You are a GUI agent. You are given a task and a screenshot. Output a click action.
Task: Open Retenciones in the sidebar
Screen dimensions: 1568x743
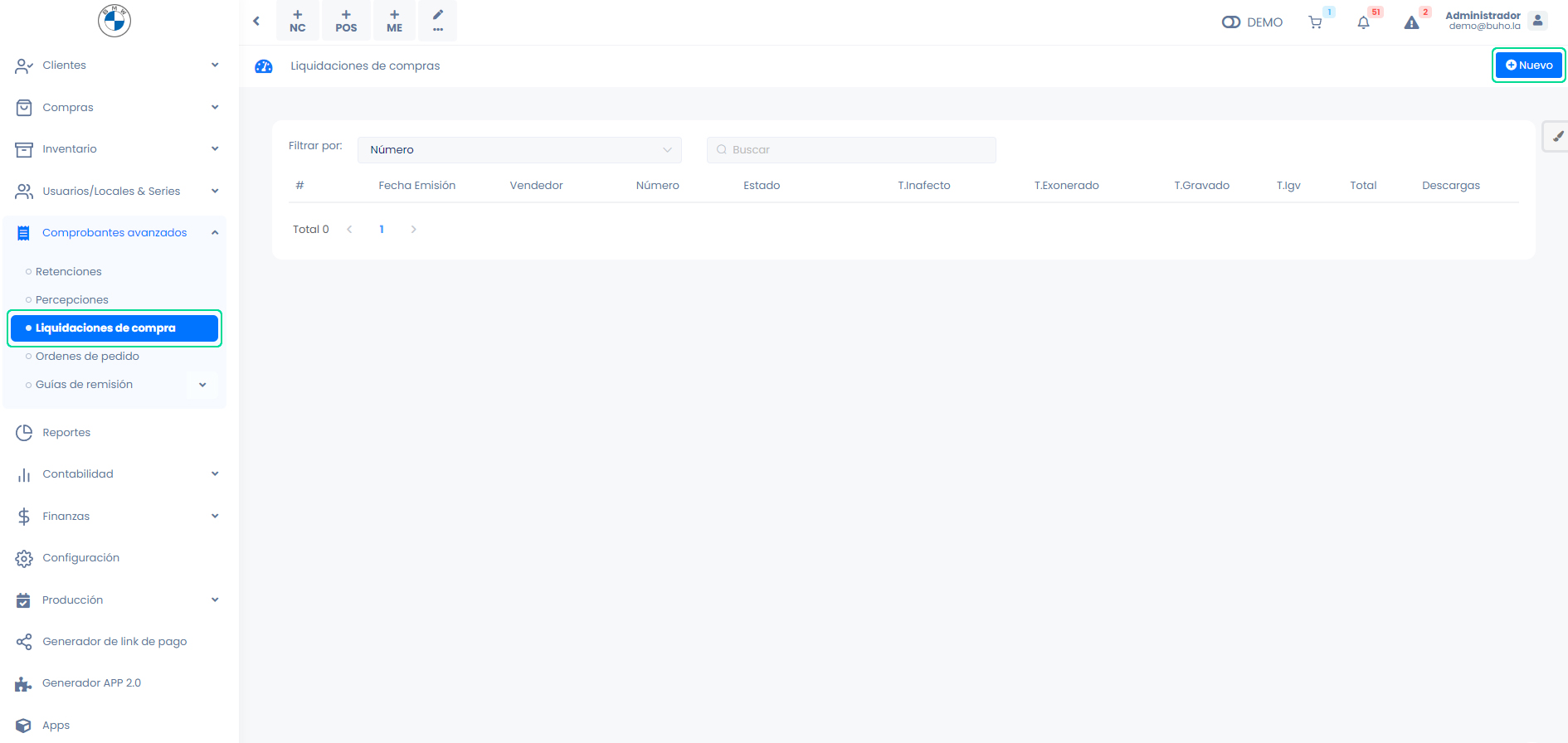(69, 272)
